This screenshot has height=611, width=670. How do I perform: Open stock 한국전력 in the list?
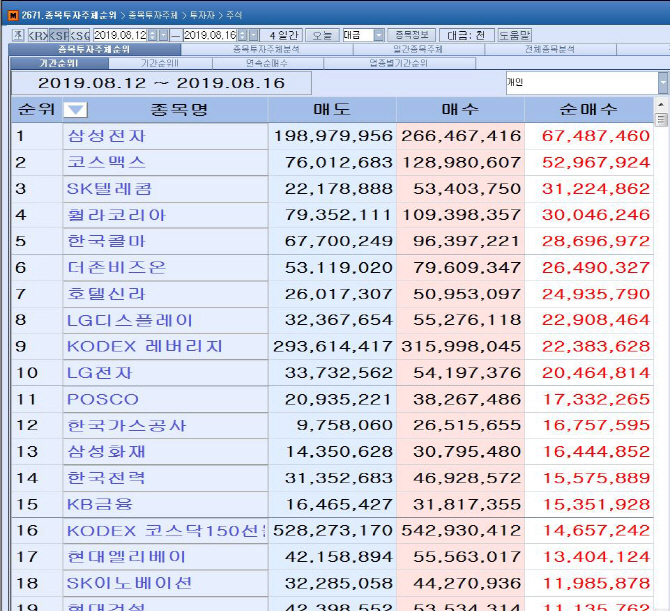(x=106, y=478)
